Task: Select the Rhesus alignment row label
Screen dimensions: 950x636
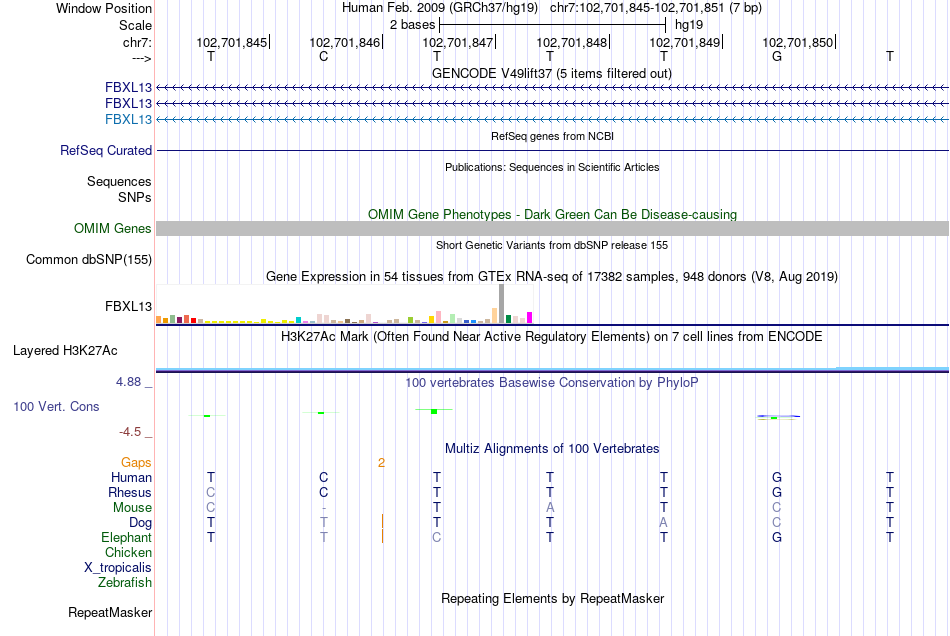Action: pos(130,492)
